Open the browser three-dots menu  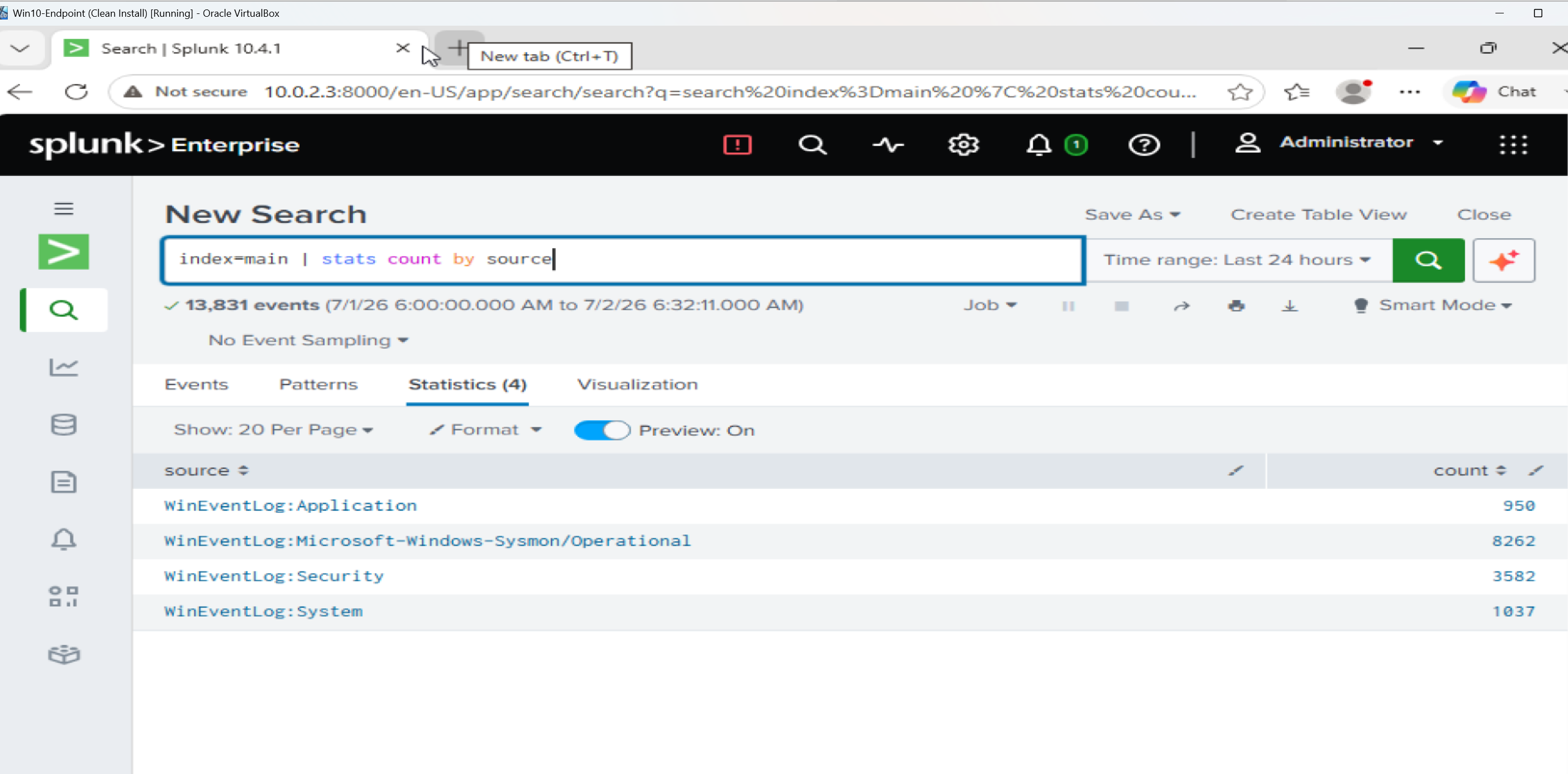pyautogui.click(x=1409, y=92)
